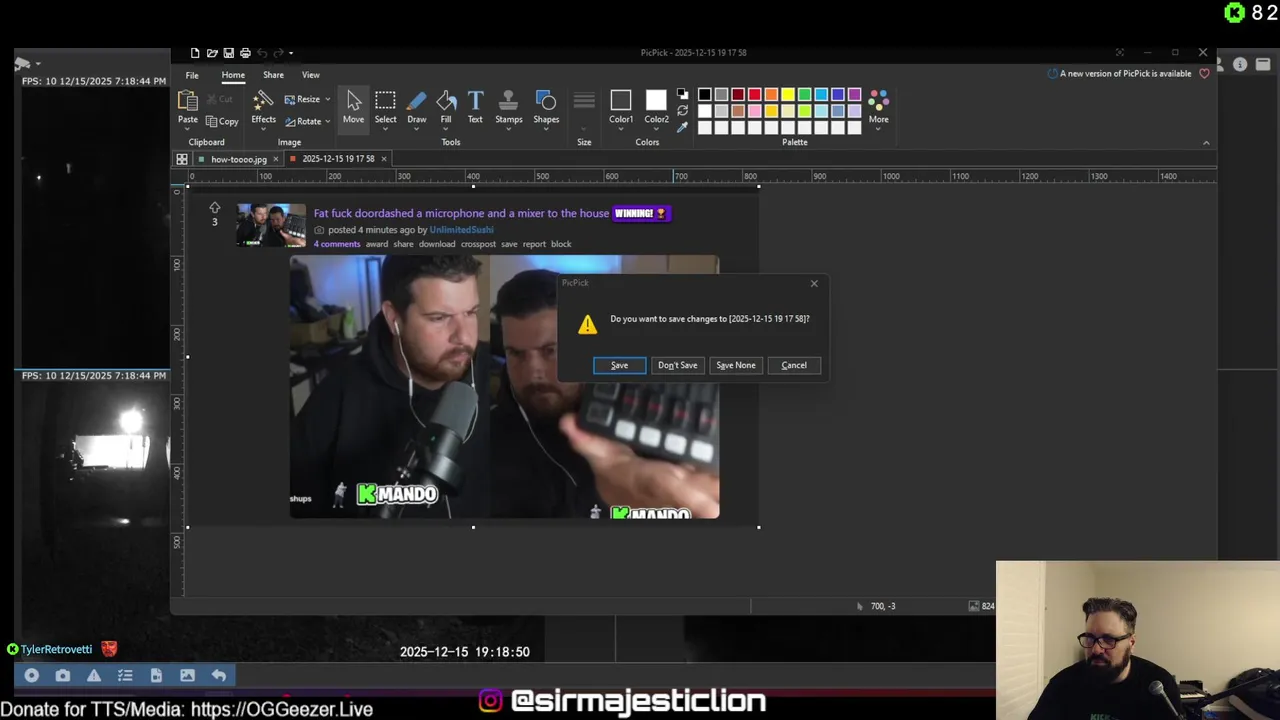1280x720 pixels.
Task: Click the Paste clipboard icon
Action: 188,100
